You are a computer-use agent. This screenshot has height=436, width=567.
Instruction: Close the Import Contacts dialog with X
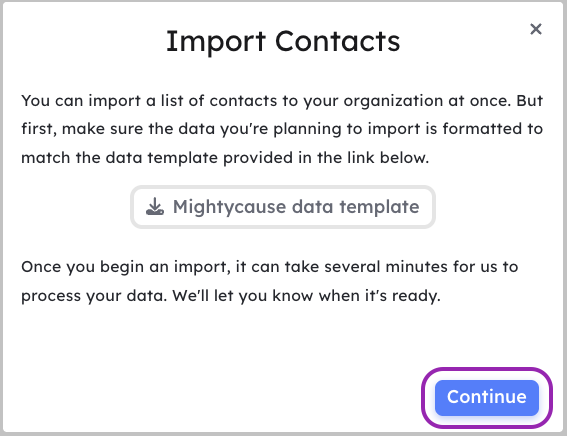(536, 29)
